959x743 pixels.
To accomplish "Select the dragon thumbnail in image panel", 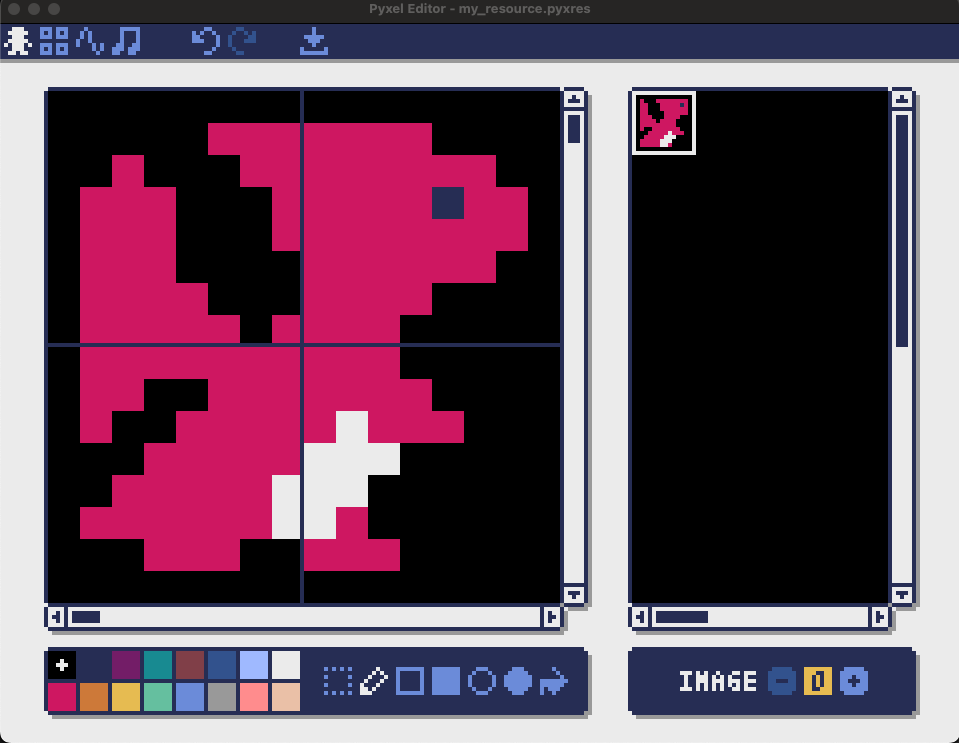I will (664, 123).
